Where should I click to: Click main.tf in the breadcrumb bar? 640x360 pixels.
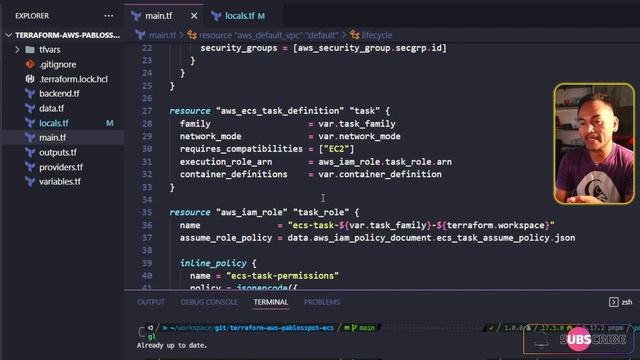point(162,36)
